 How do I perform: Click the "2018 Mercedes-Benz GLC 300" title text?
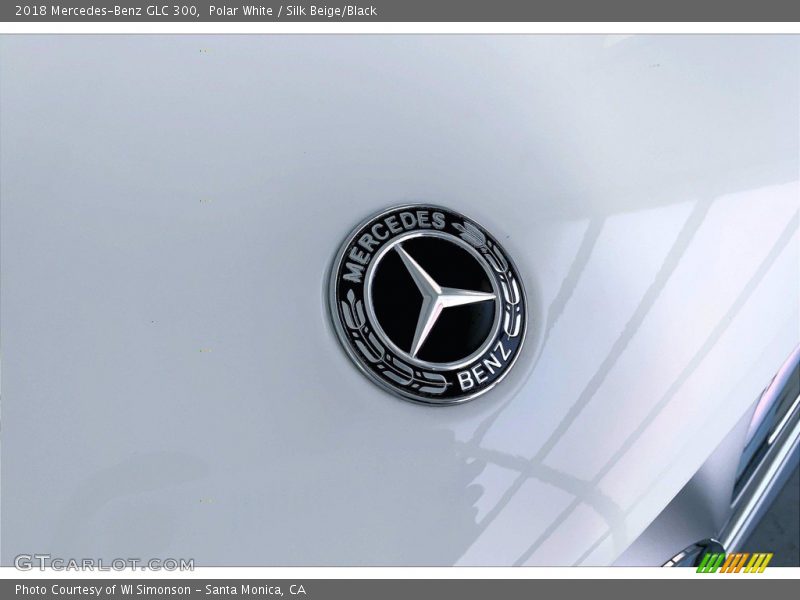(x=107, y=11)
